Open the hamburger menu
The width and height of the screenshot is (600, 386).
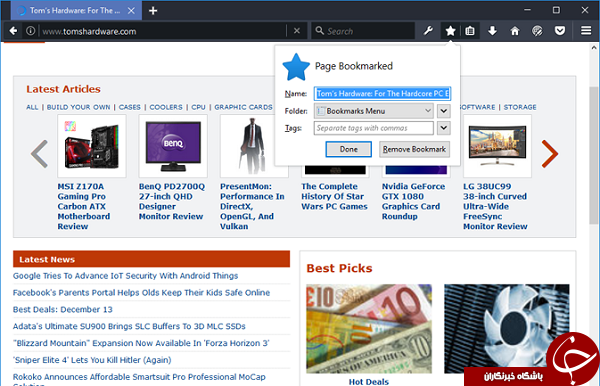tap(586, 31)
